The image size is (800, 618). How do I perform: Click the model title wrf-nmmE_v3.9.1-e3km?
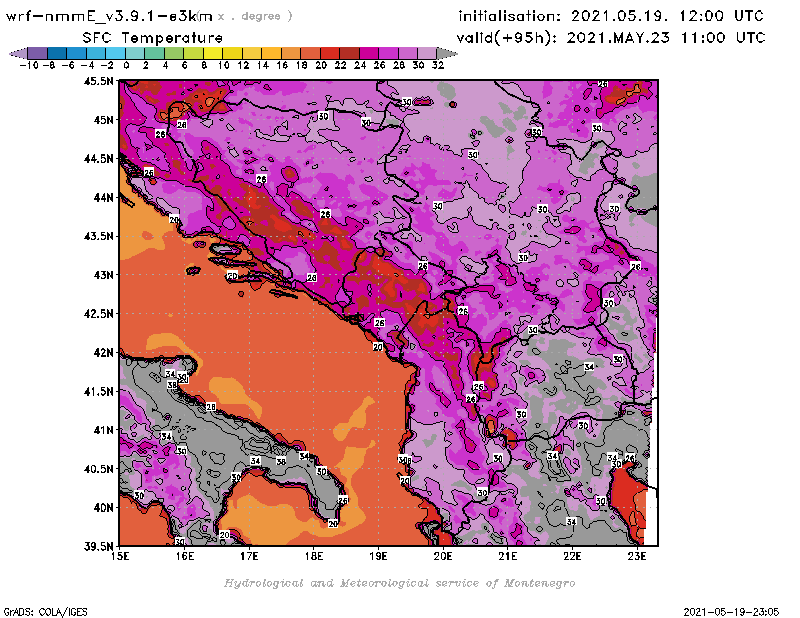[x=109, y=16]
